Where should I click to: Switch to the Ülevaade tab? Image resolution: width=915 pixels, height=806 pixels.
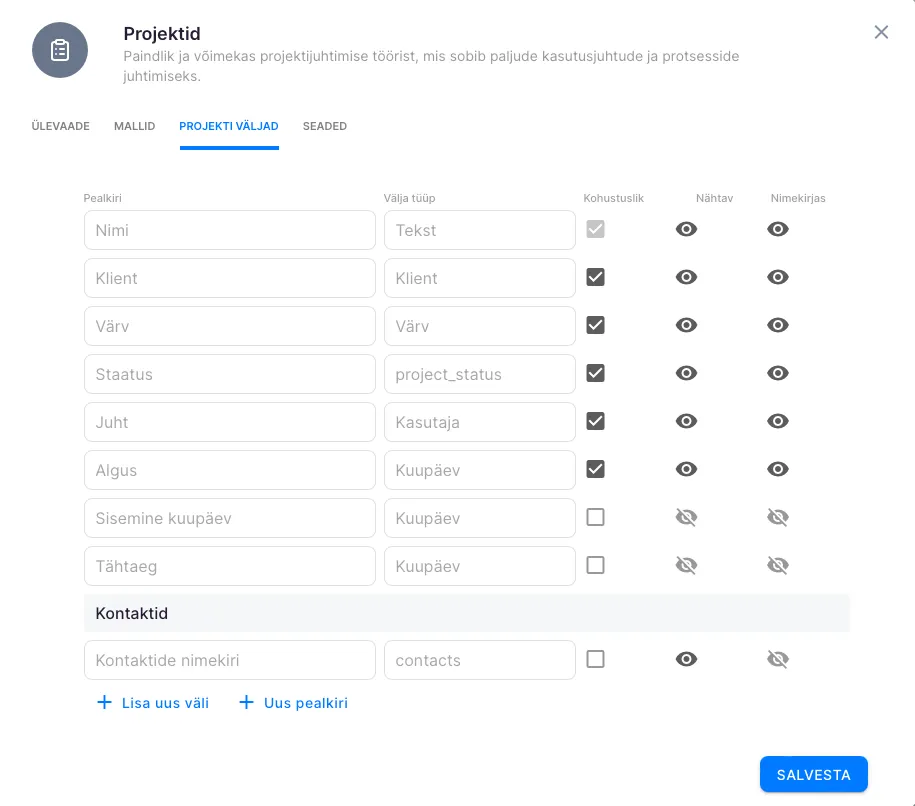coord(60,127)
